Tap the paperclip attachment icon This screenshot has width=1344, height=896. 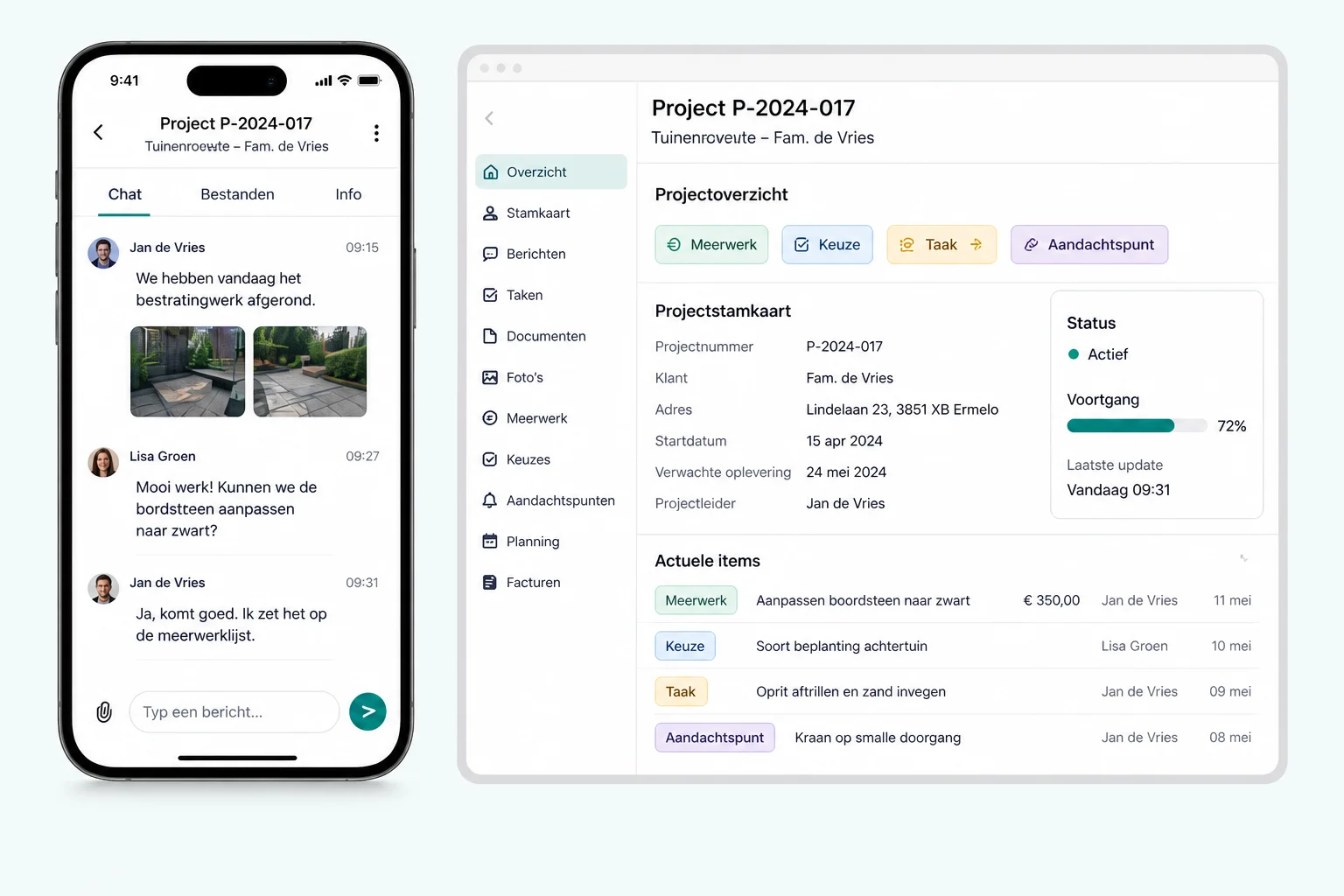(x=104, y=711)
